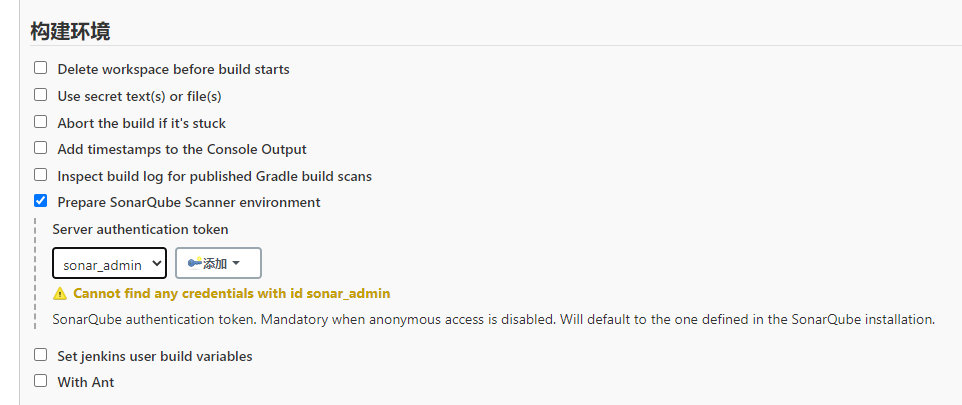Click the yellow warning triangle icon
Screen dimensions: 962x405
pyautogui.click(x=60, y=294)
